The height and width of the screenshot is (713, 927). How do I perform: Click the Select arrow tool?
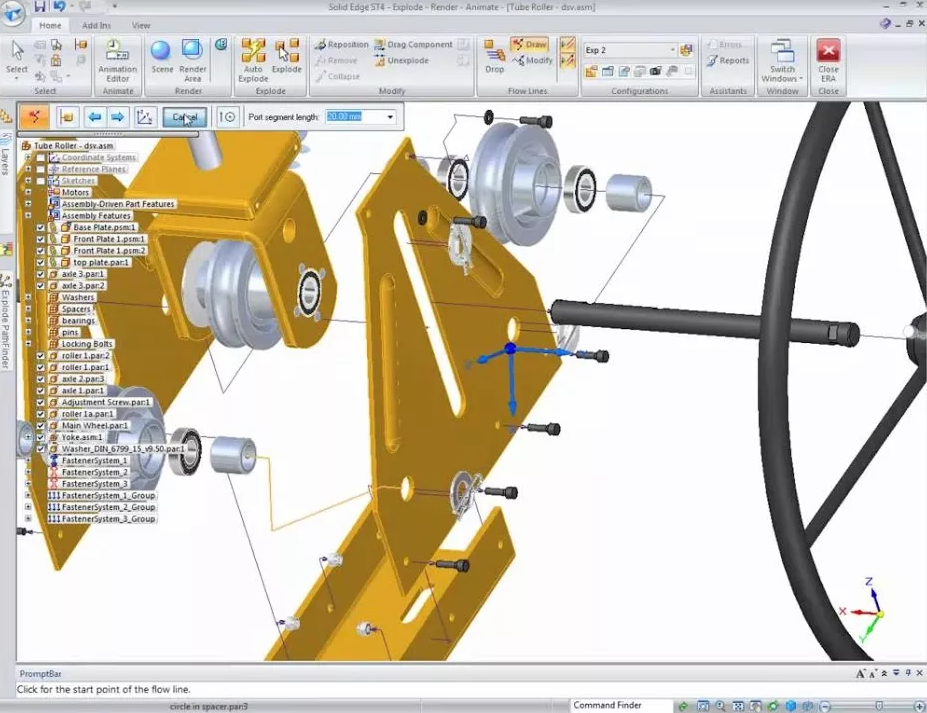[x=17, y=57]
